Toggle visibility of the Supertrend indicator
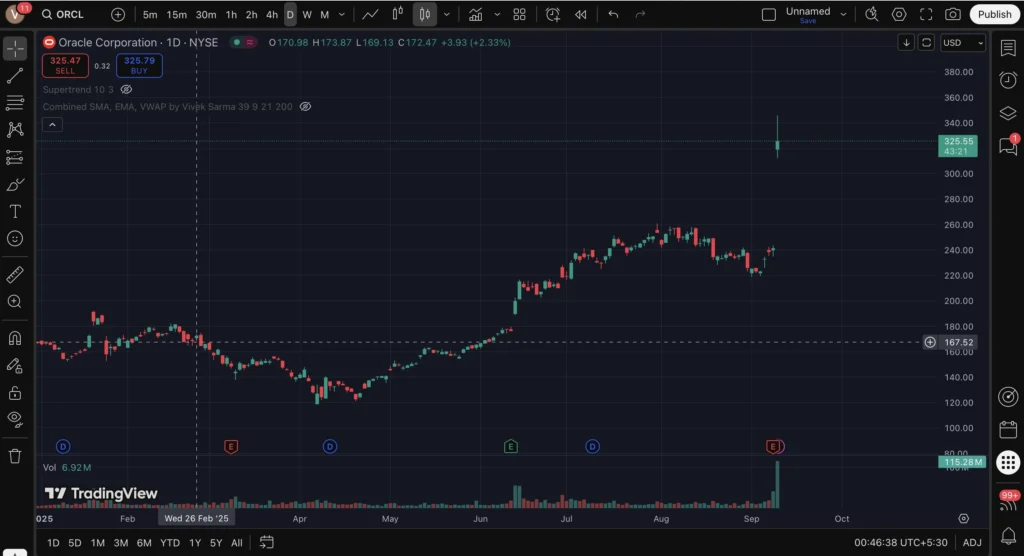Viewport: 1024px width, 556px height. (126, 89)
